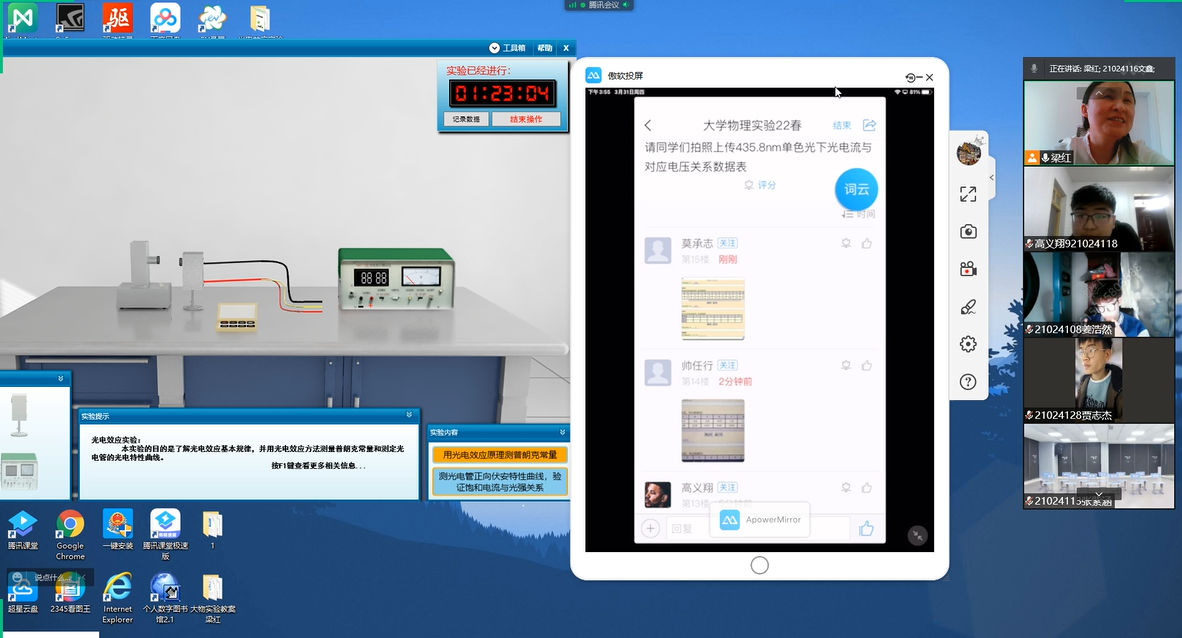The image size is (1182, 638).
Task: Toggle 关注 follow for 莫承志
Action: click(x=728, y=243)
